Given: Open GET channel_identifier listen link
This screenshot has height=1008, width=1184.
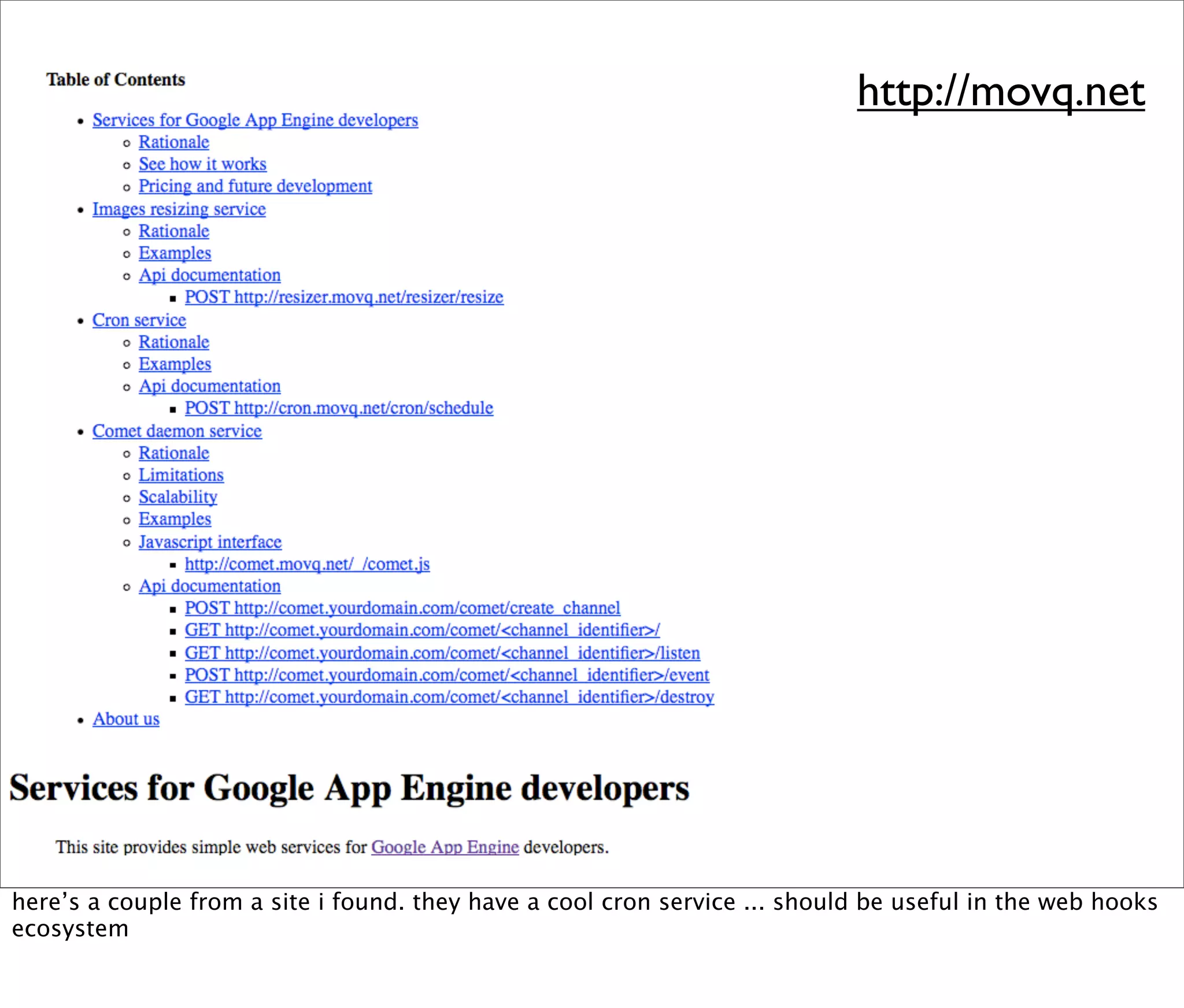Looking at the screenshot, I should [442, 653].
